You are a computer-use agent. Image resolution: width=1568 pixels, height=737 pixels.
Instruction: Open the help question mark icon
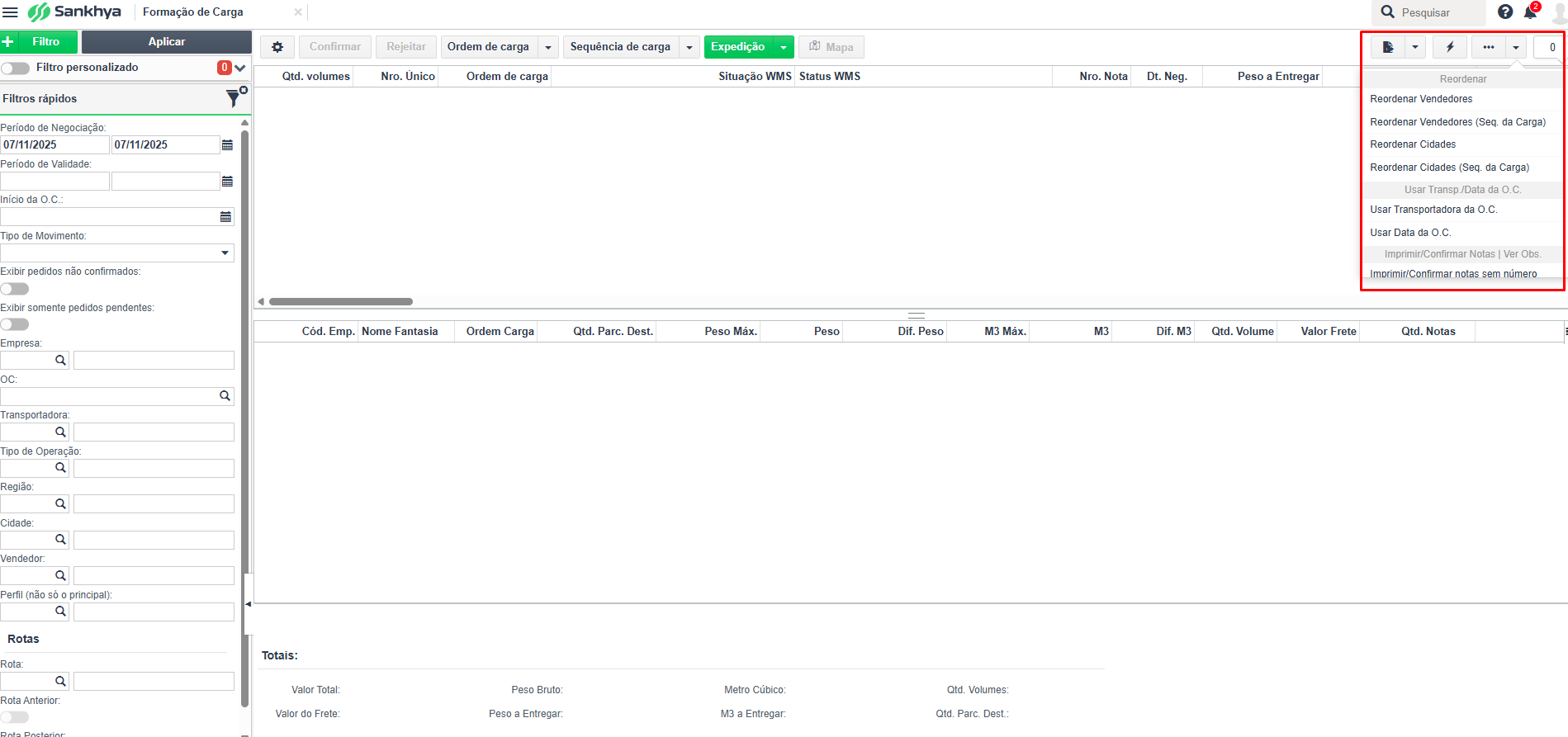click(1505, 12)
